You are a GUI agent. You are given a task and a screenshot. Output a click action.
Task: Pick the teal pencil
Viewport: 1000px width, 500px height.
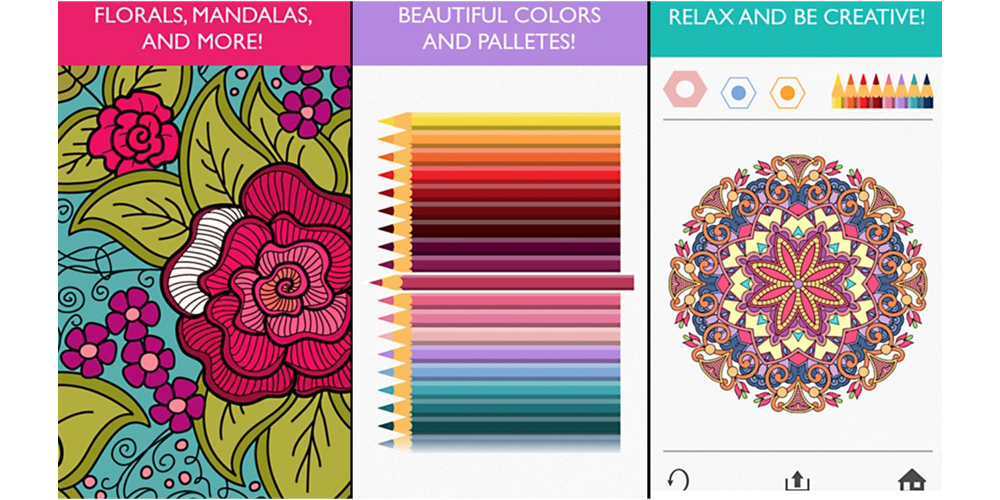pos(499,389)
